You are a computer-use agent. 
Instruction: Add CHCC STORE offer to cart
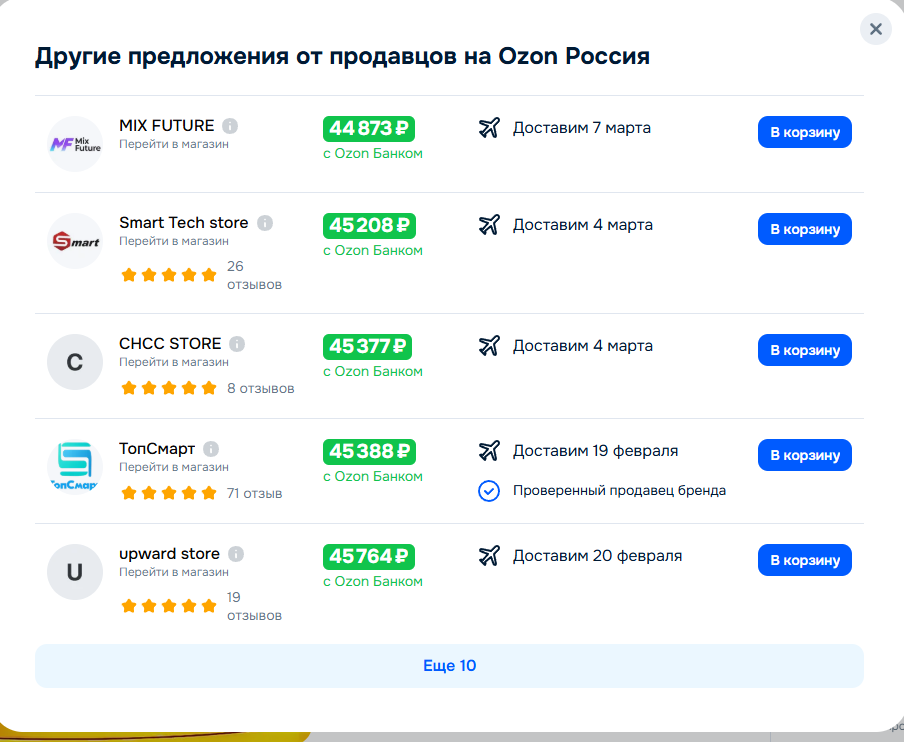(804, 350)
